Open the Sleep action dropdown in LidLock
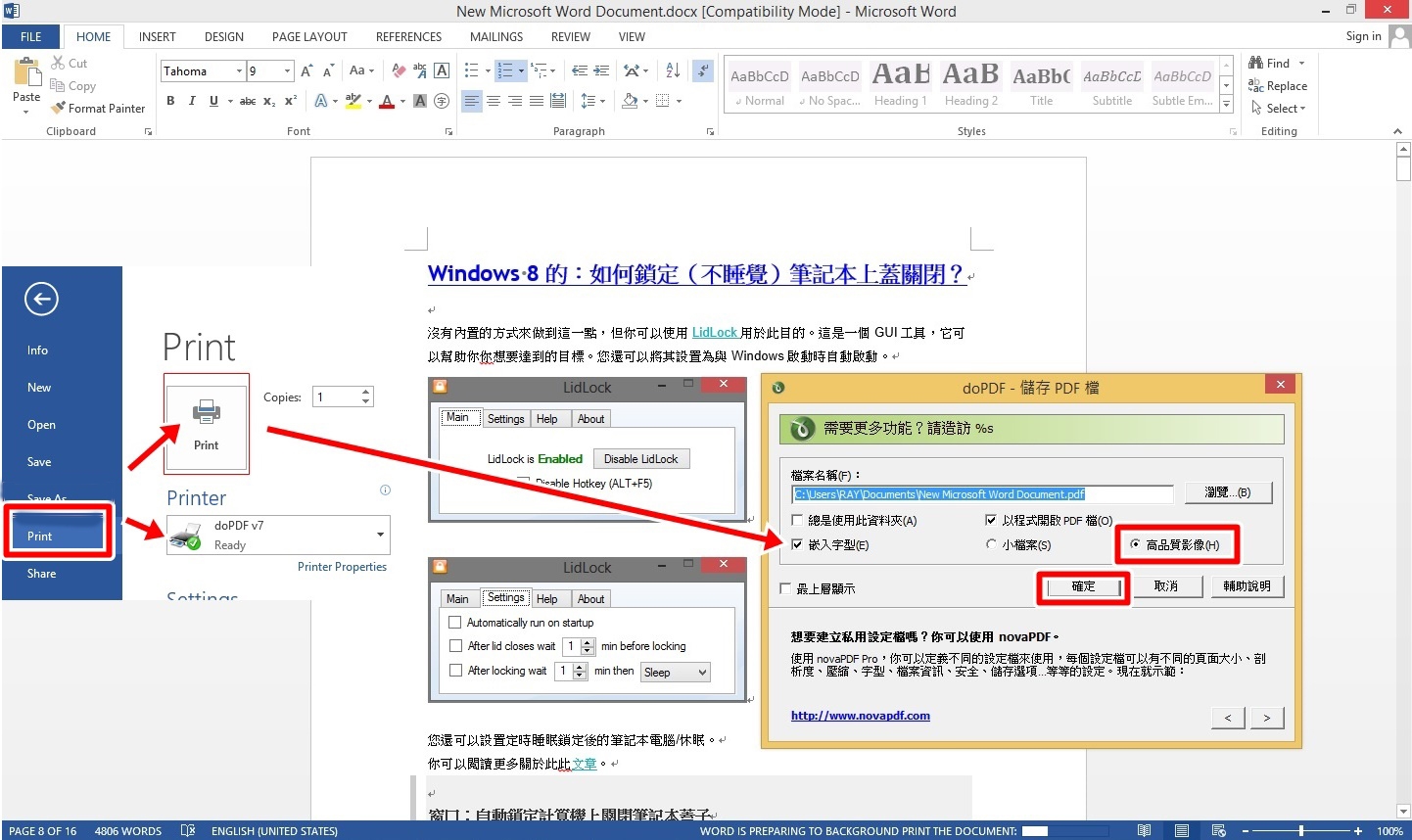This screenshot has height=840, width=1412. [x=675, y=673]
